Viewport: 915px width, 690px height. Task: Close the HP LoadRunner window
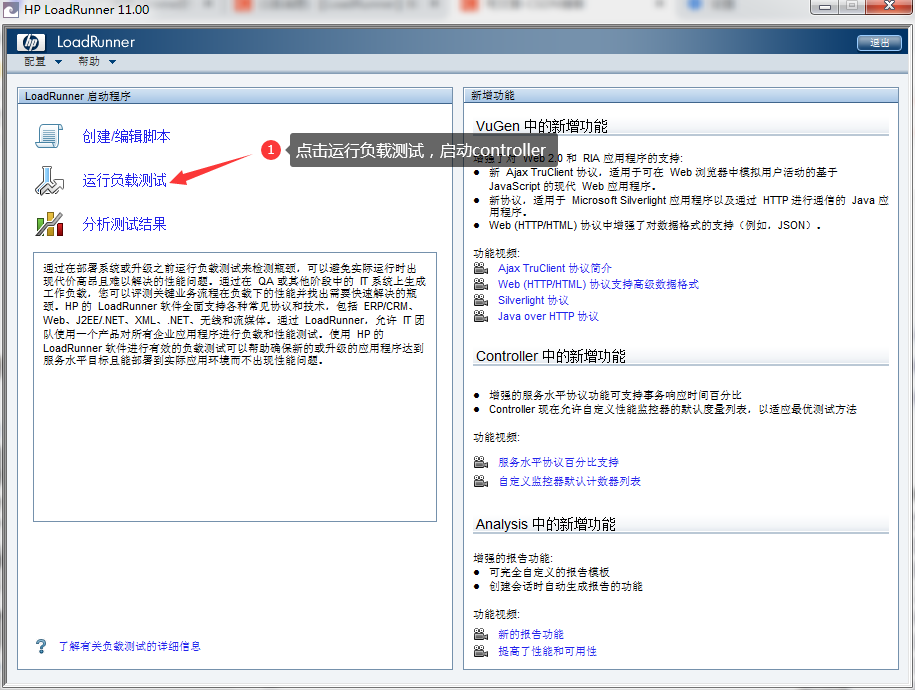click(x=889, y=7)
